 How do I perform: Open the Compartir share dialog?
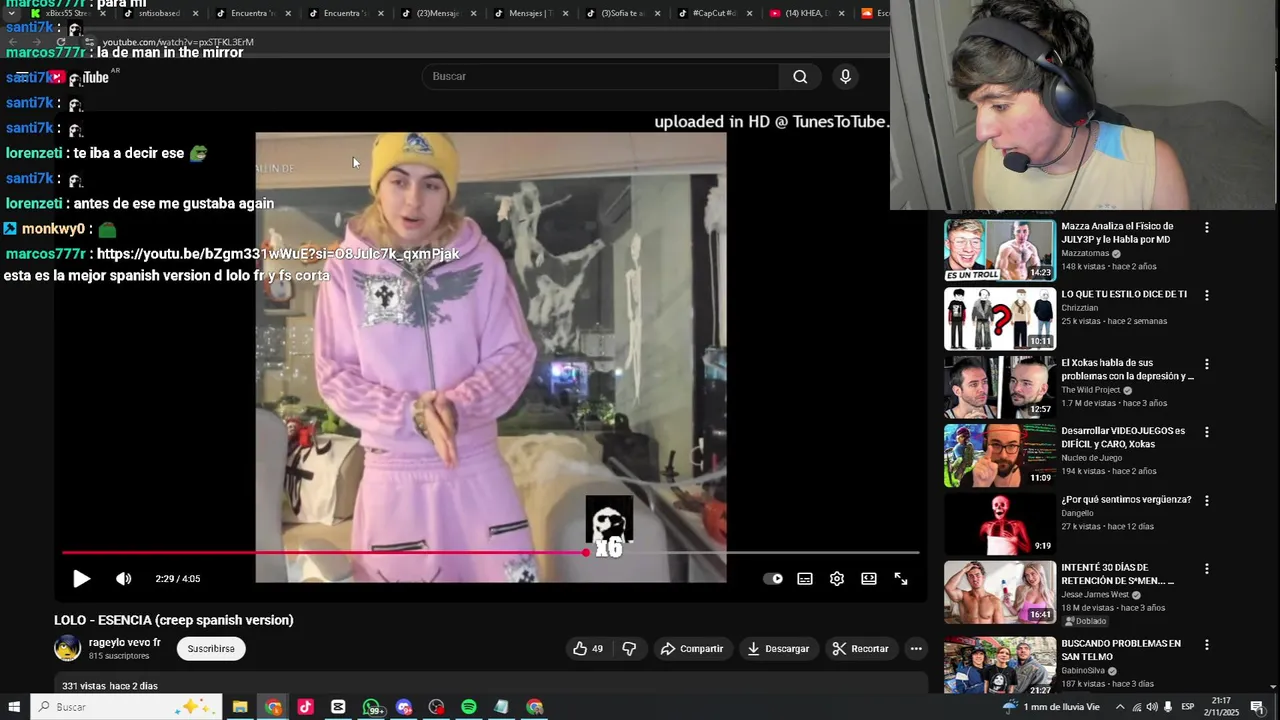(692, 649)
